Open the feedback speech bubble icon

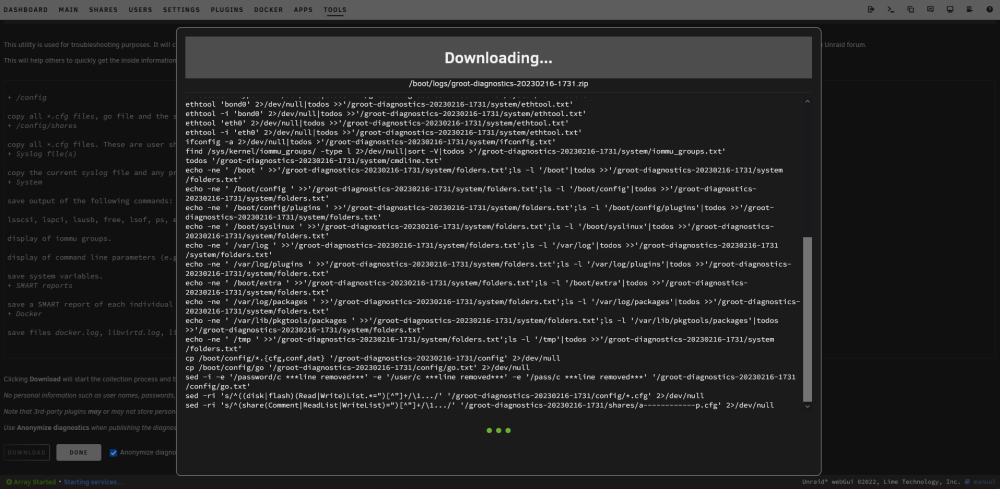pyautogui.click(x=930, y=10)
